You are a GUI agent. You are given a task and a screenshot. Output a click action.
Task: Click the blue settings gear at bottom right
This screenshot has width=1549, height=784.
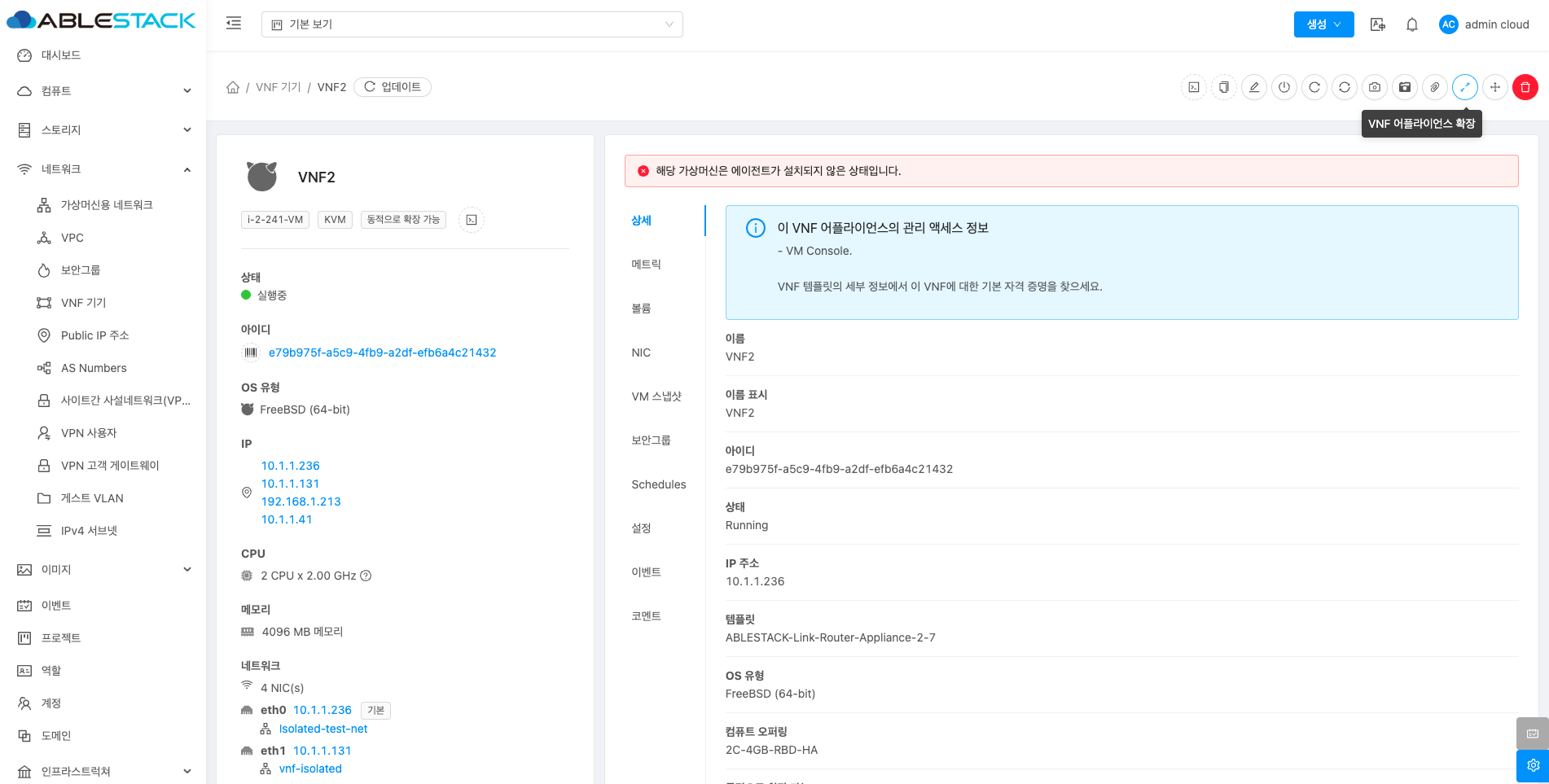click(1532, 765)
